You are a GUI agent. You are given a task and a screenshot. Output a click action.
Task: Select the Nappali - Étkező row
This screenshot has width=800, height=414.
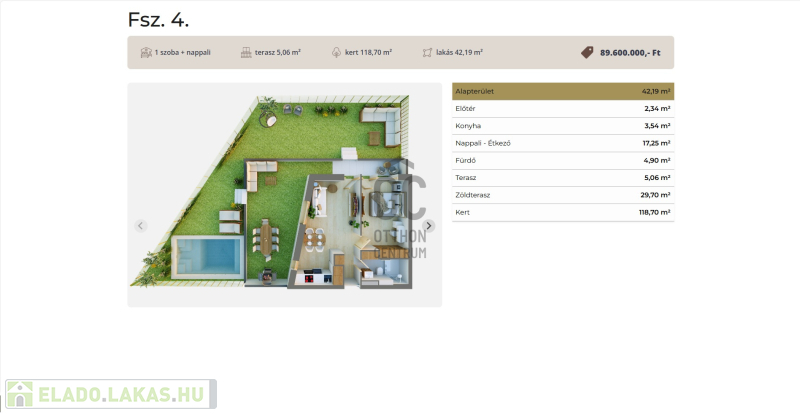click(562, 143)
